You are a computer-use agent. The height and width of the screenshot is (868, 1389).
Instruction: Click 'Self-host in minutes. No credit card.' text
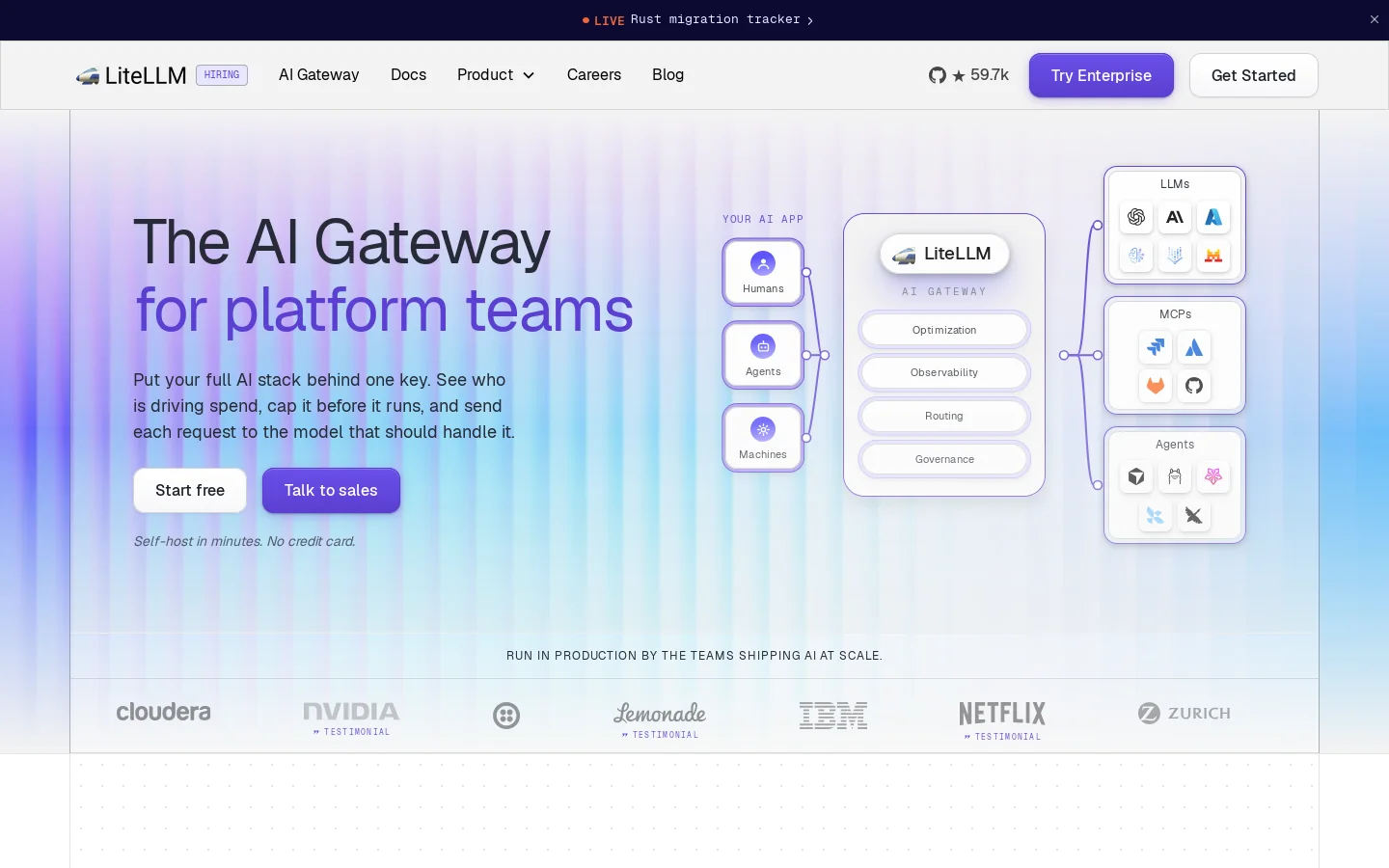[x=244, y=541]
